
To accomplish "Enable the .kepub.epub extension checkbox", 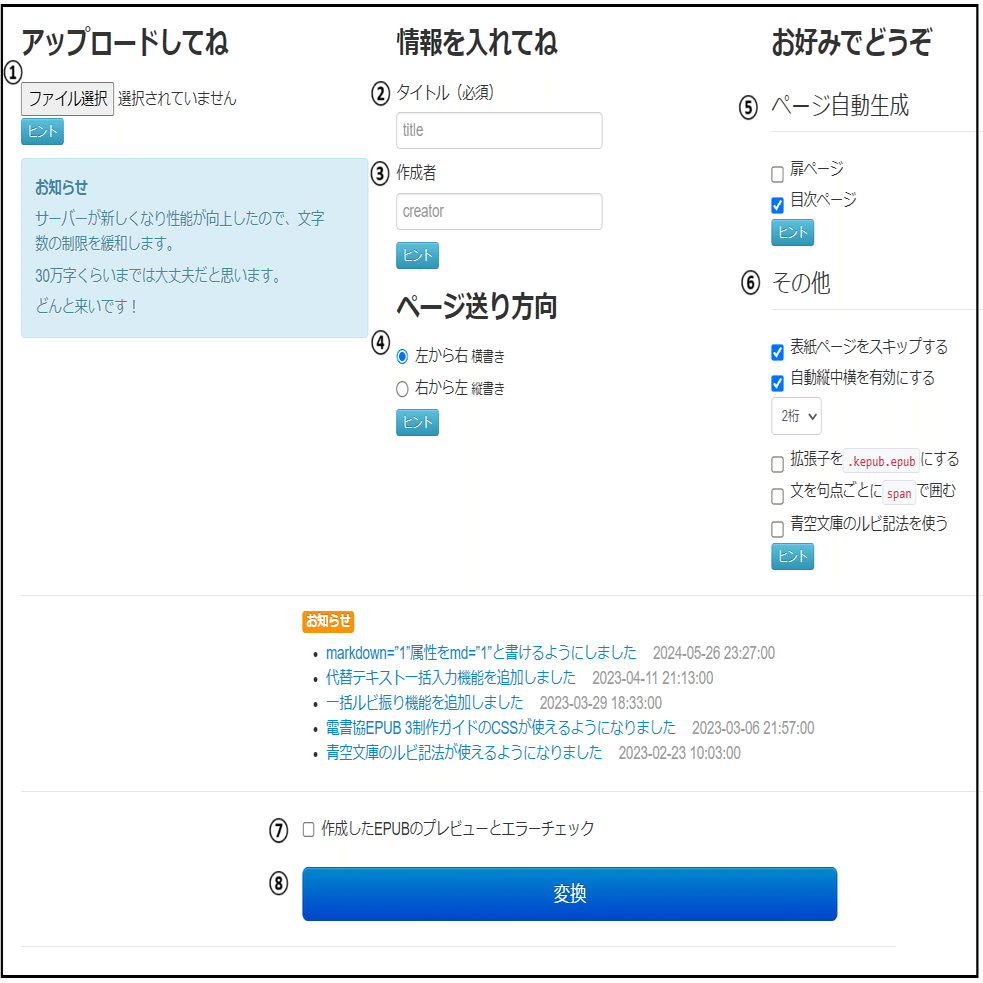I will point(775,462).
